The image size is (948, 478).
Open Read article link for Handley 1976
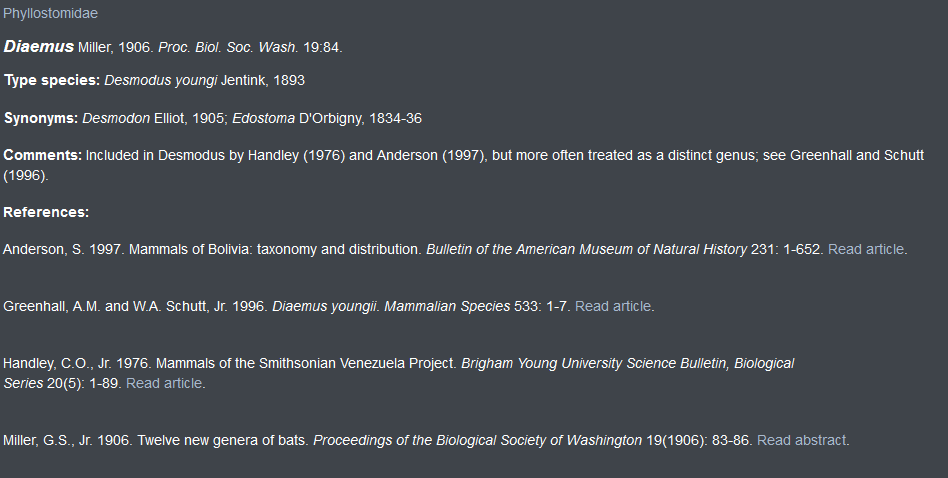(164, 383)
